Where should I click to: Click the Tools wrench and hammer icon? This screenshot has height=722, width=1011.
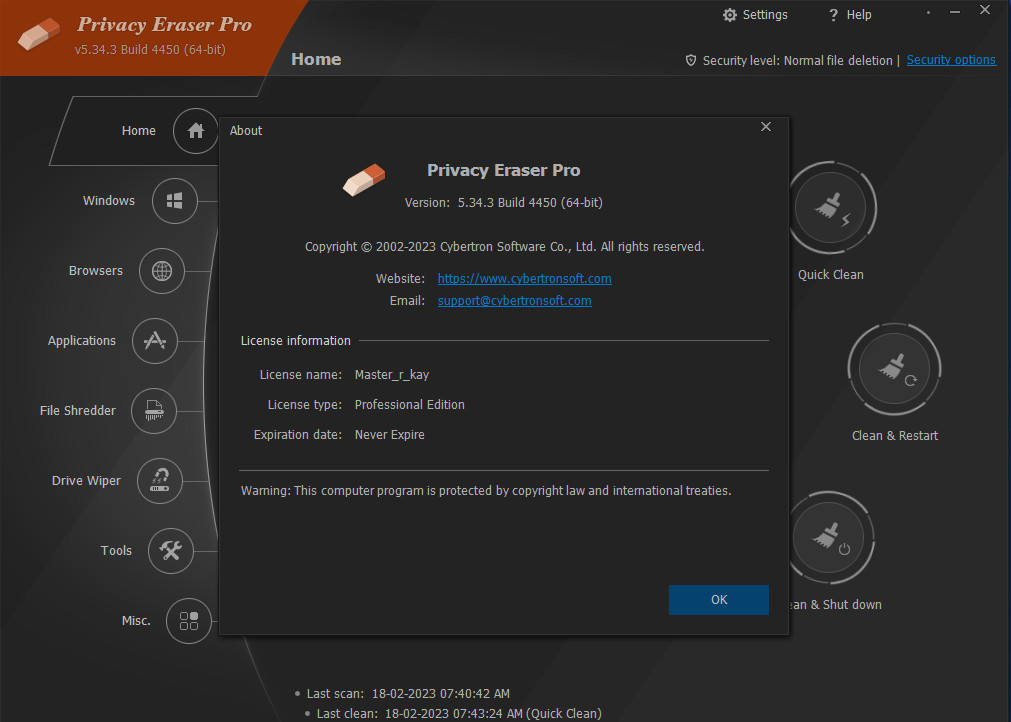(x=171, y=551)
